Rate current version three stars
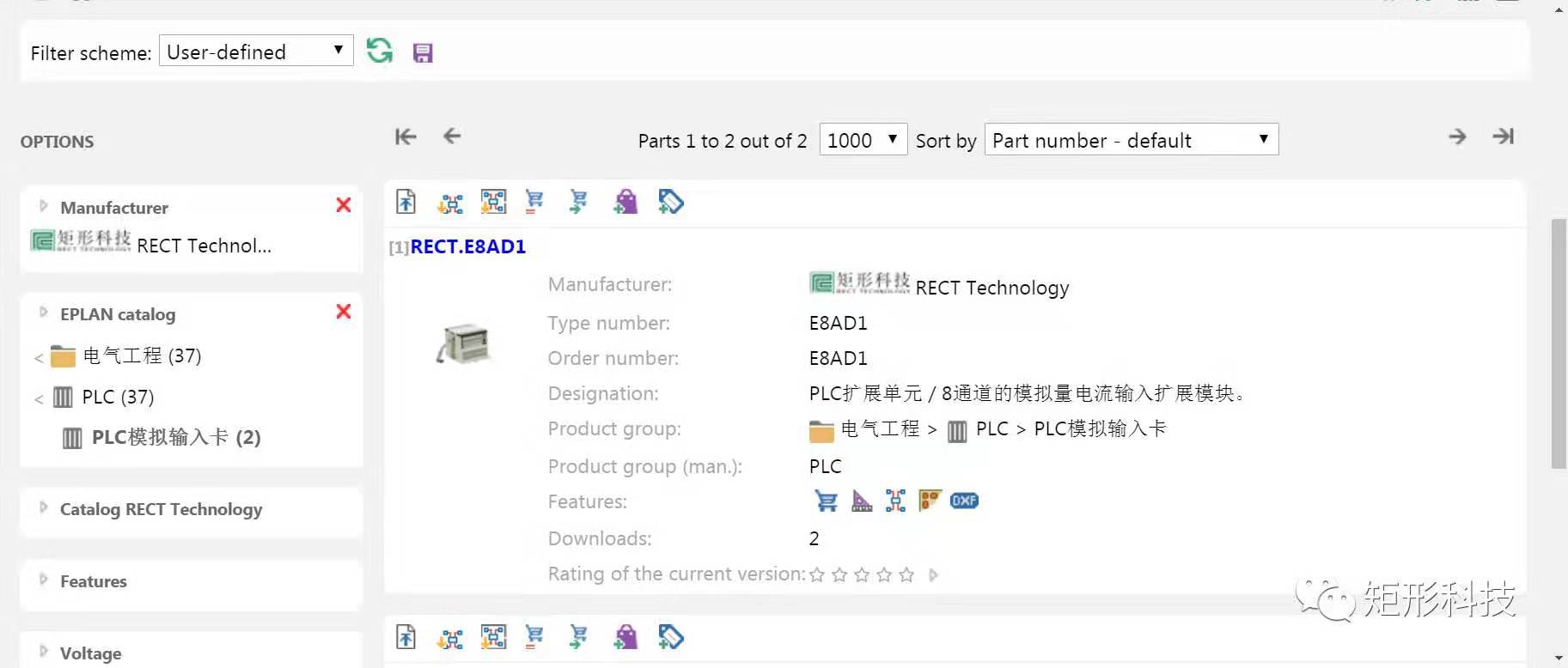Screen dimensions: 1568x668 (x=862, y=574)
